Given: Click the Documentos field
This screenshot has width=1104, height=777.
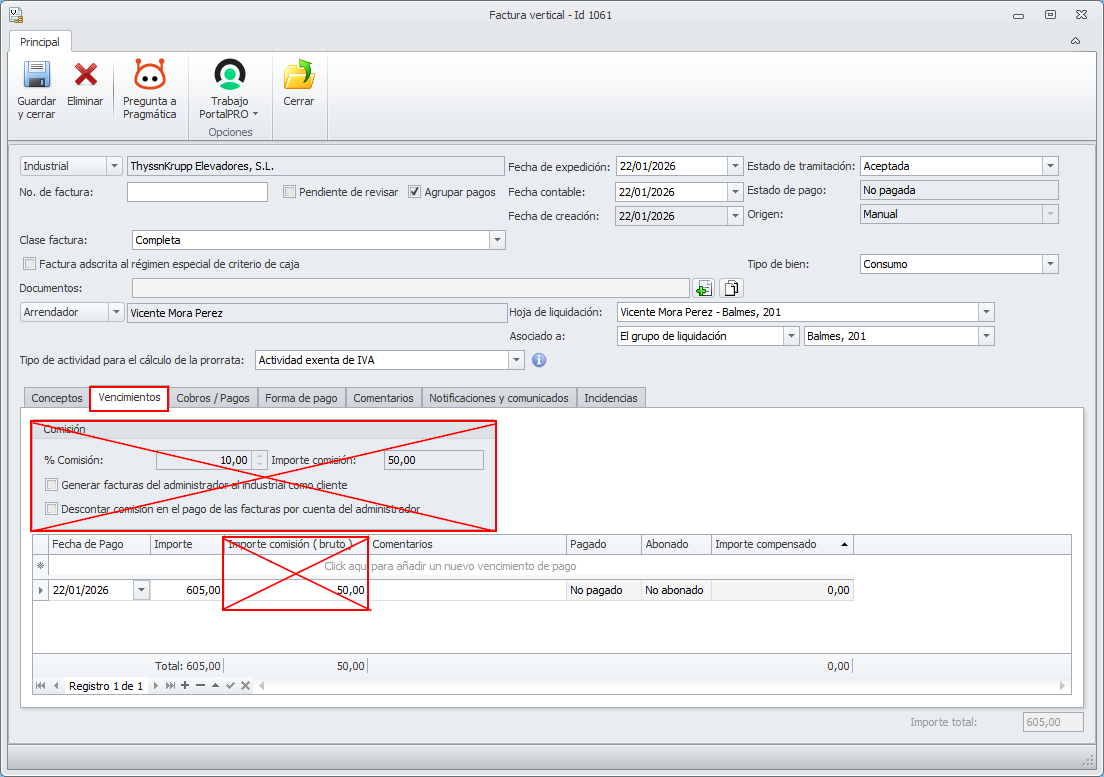Looking at the screenshot, I should click(x=410, y=289).
